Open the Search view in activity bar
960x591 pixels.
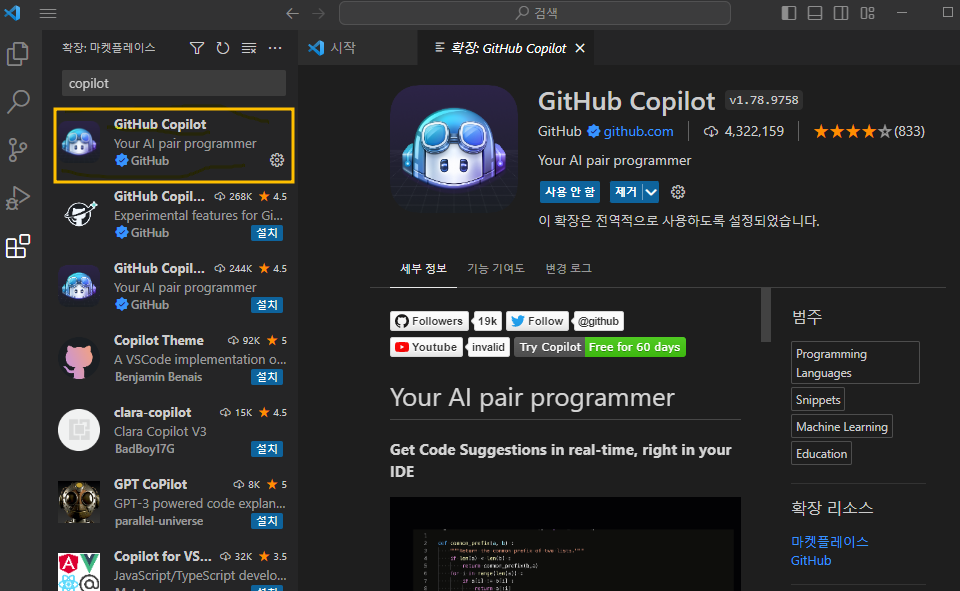click(18, 102)
